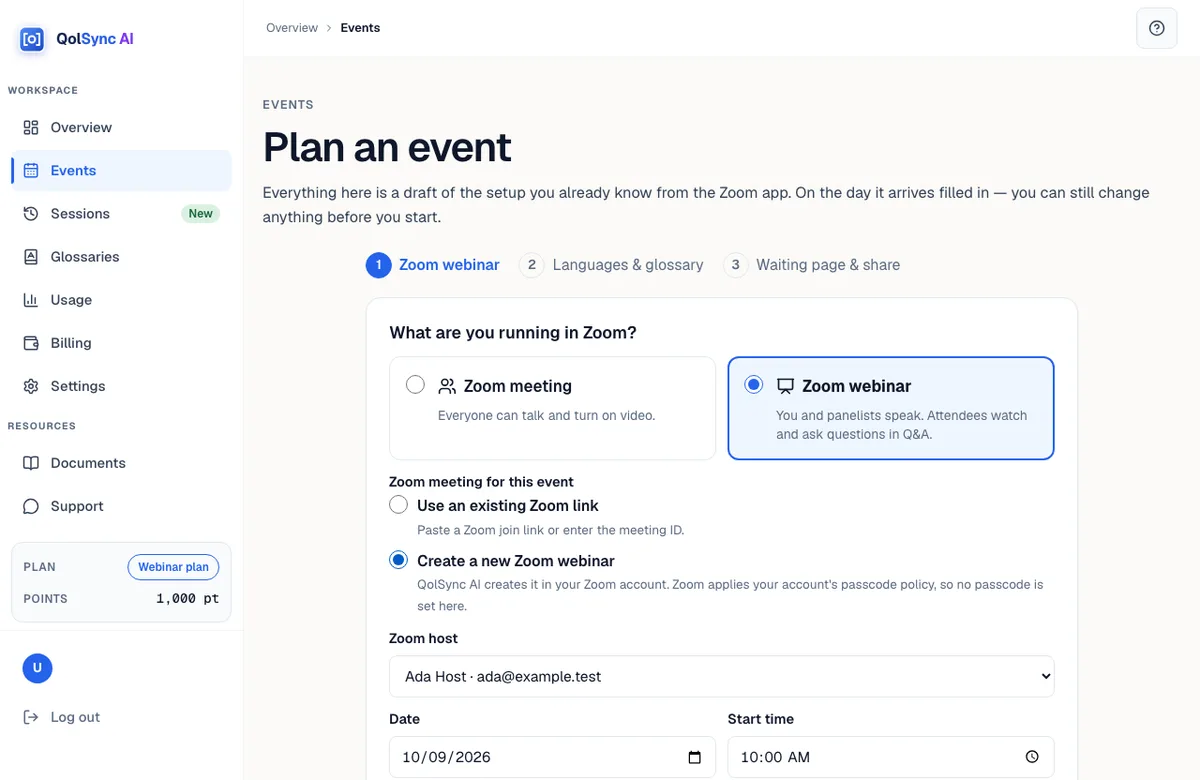This screenshot has width=1200, height=780.
Task: Click the What are you running in Zoom? text
Action: 513,332
